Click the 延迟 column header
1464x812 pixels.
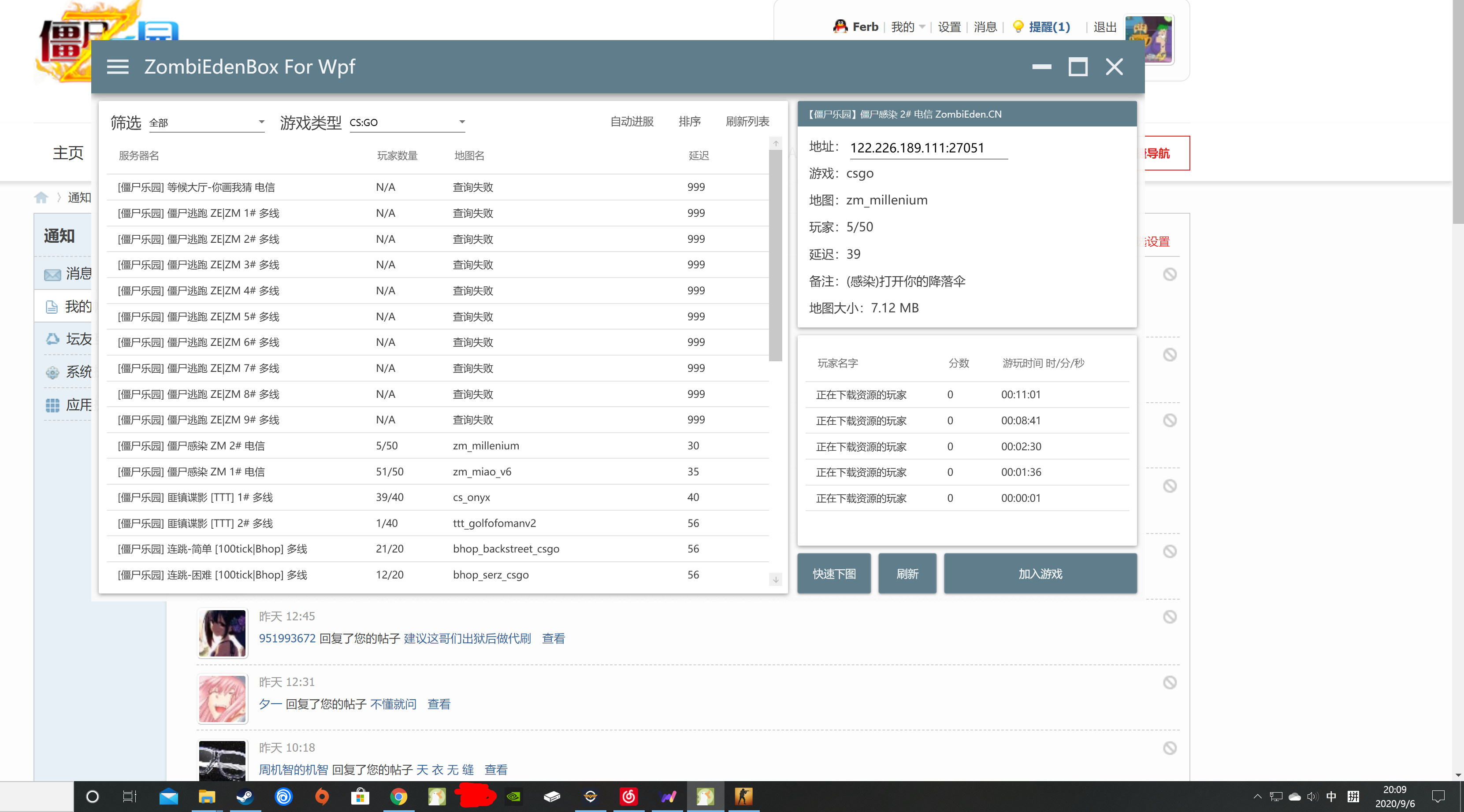tap(699, 156)
